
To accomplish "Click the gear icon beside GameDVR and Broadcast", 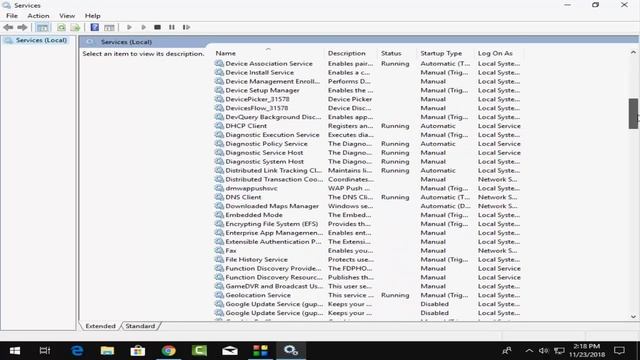I will point(219,286).
